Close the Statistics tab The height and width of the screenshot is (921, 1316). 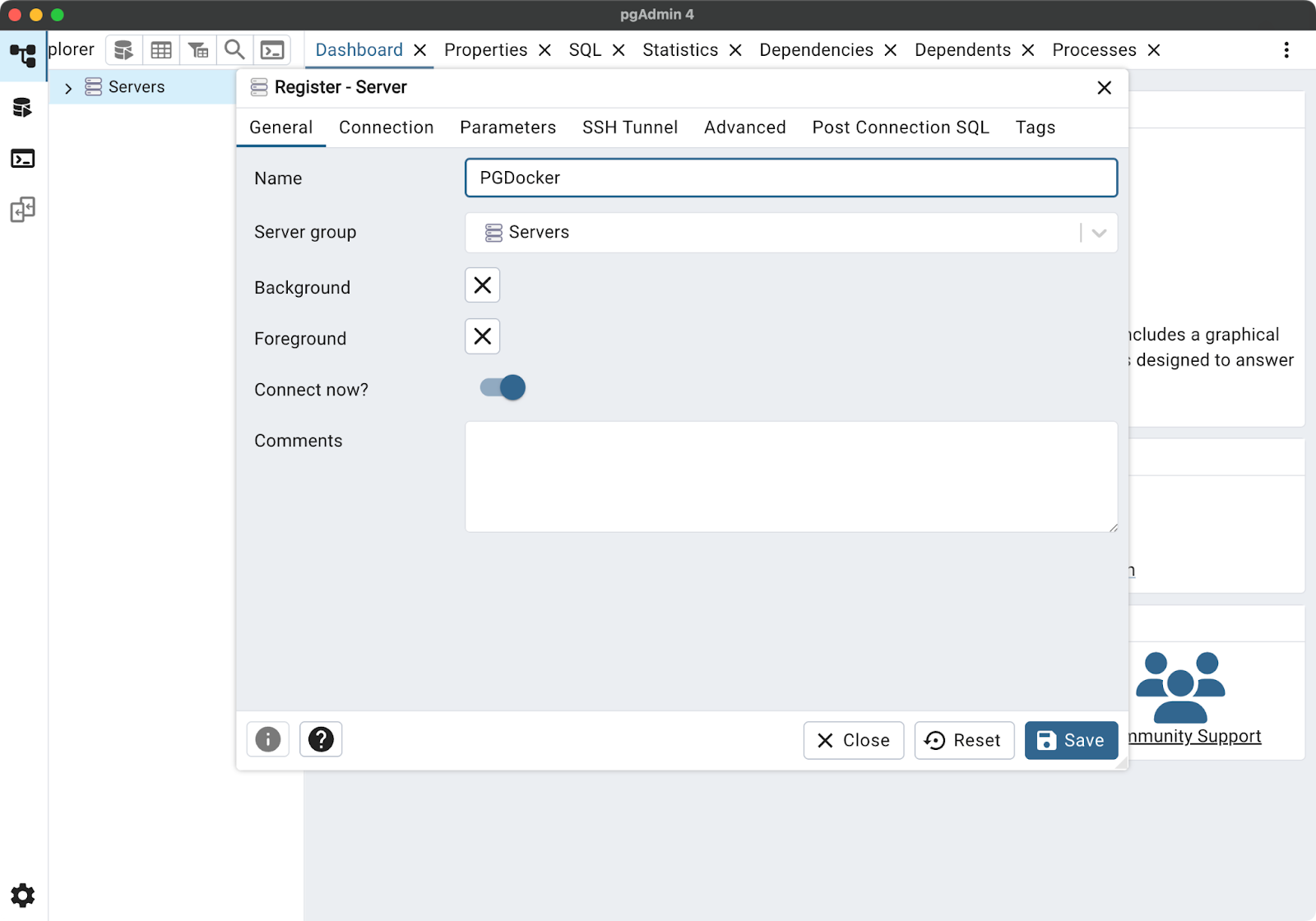click(x=735, y=50)
